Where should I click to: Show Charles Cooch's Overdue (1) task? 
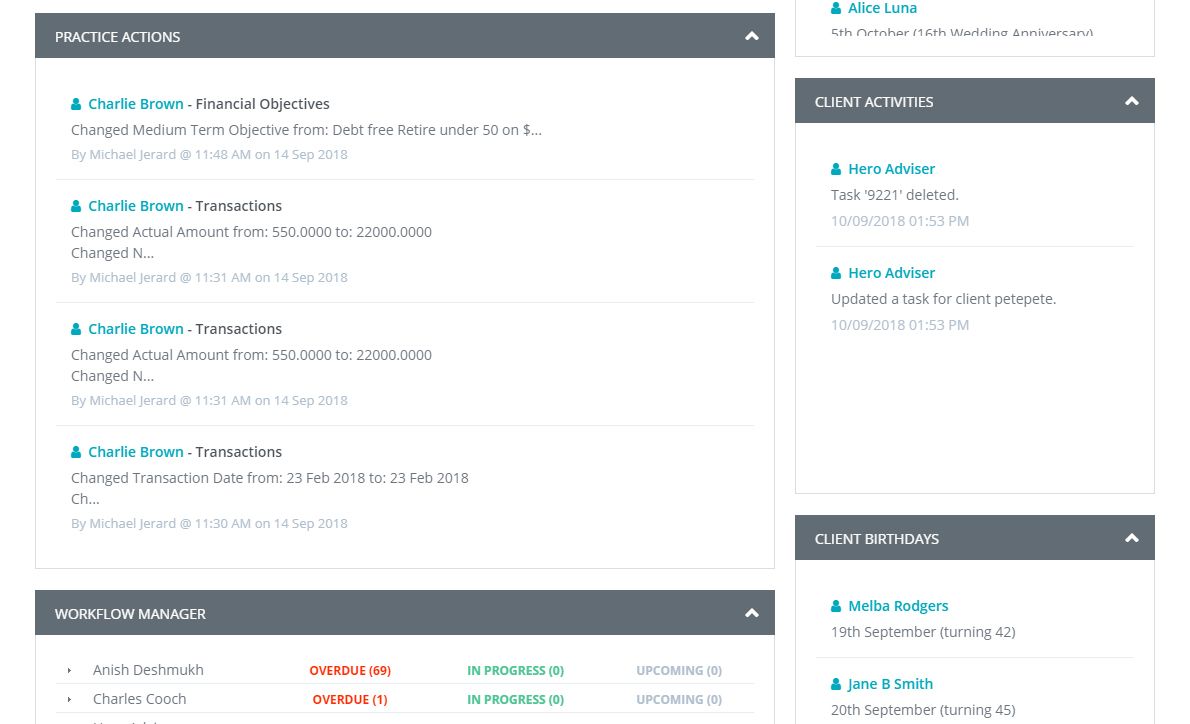coord(349,699)
